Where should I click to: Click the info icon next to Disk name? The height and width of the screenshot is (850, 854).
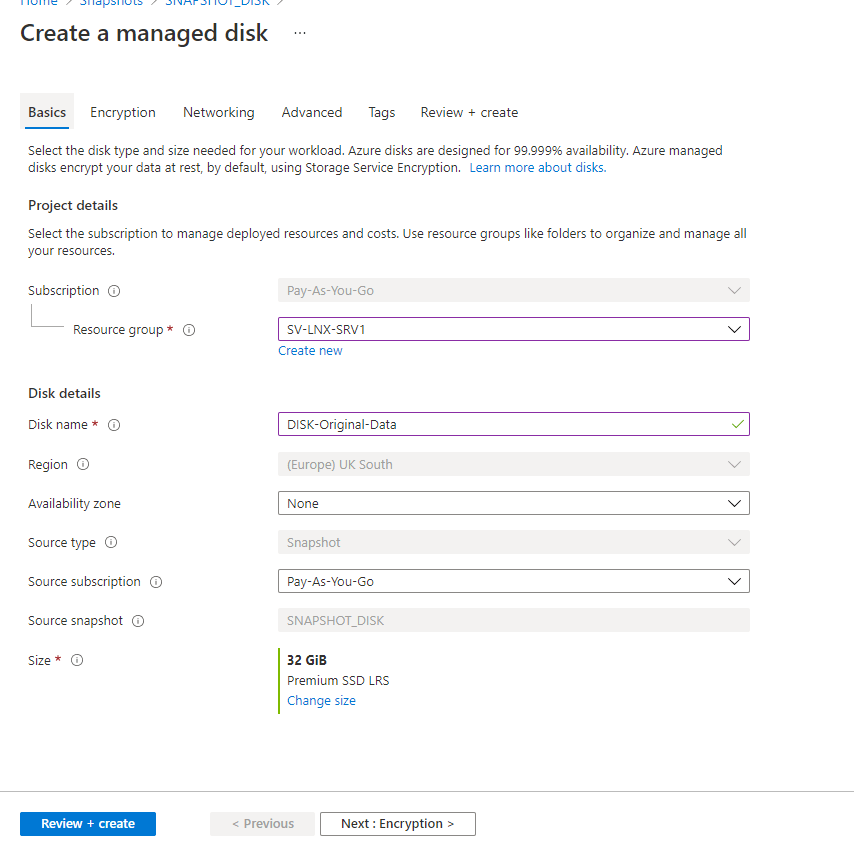[x=114, y=425]
